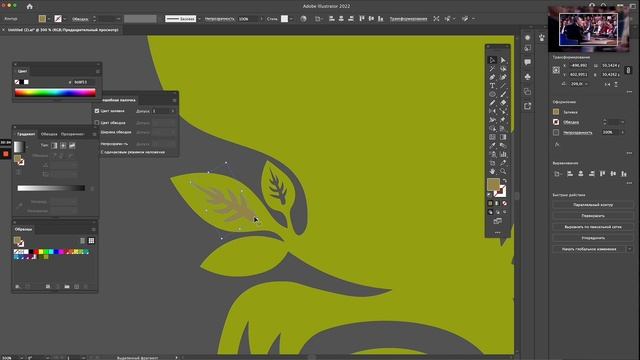Expand the opacity value dropdown in control bar

point(262,19)
